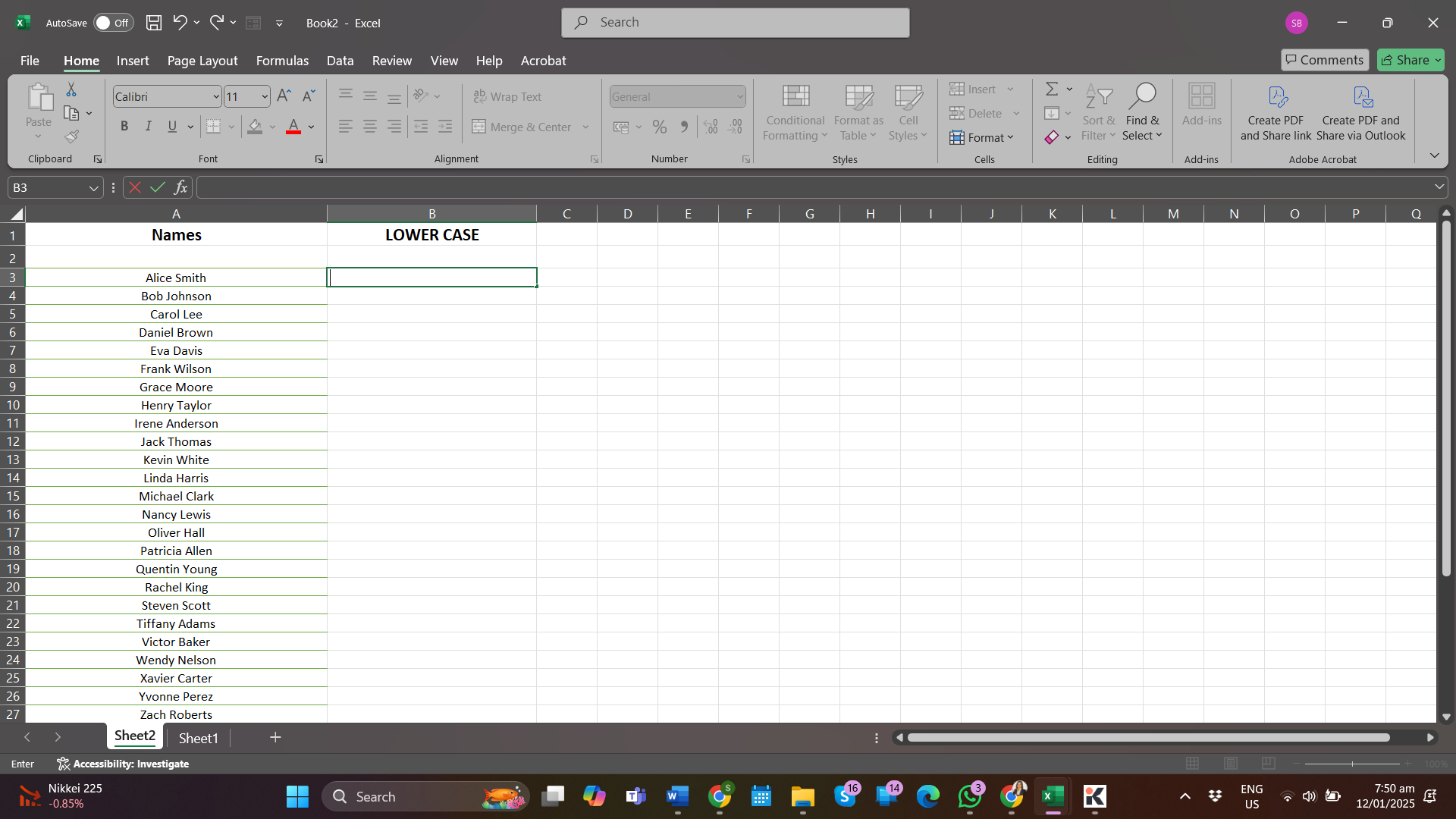Screen dimensions: 1456x819
Task: Open the font name Calibri dropdown
Action: click(x=215, y=96)
